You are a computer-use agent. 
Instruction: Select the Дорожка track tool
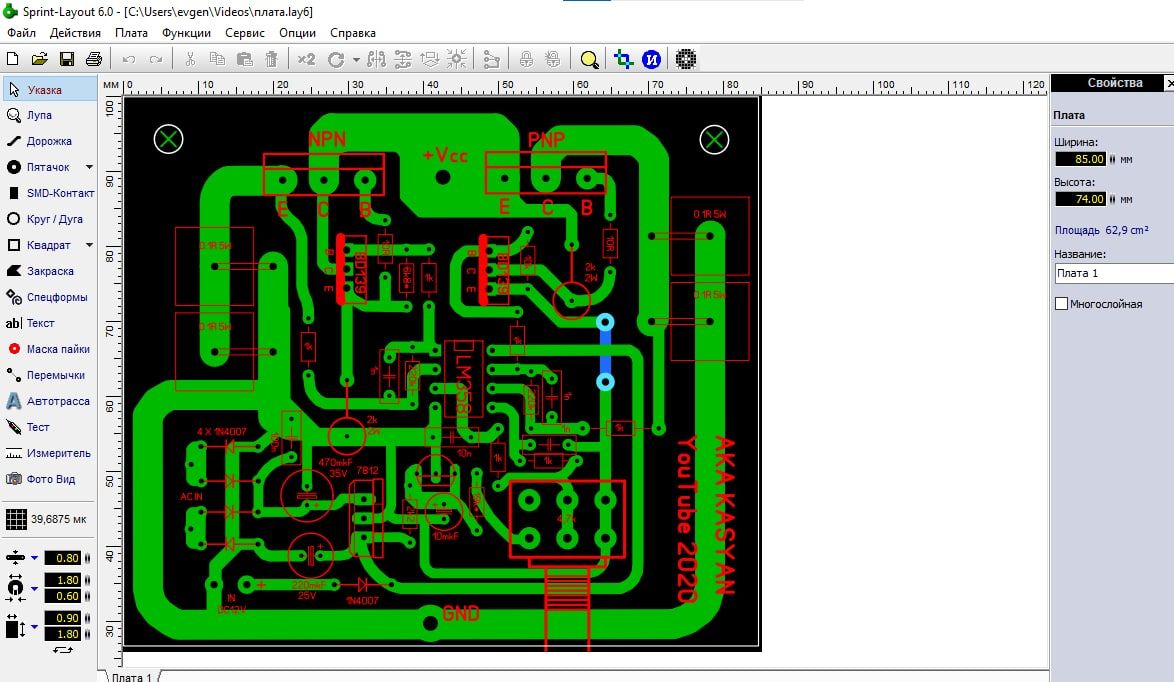[48, 141]
